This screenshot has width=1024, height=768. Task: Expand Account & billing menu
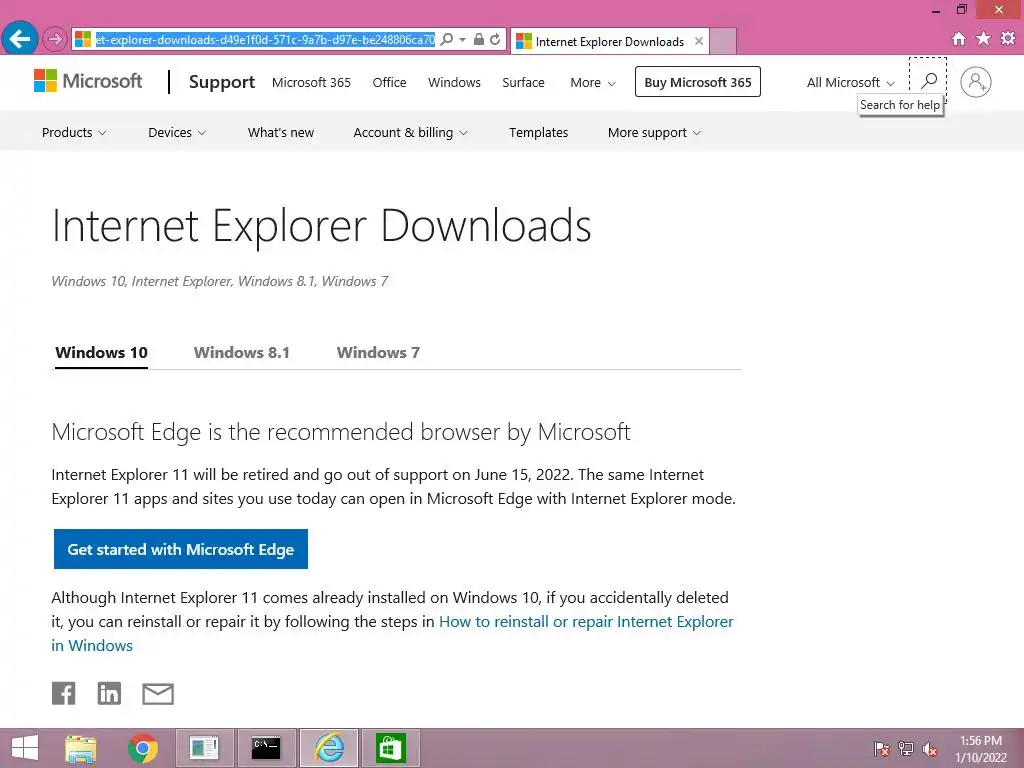410,133
